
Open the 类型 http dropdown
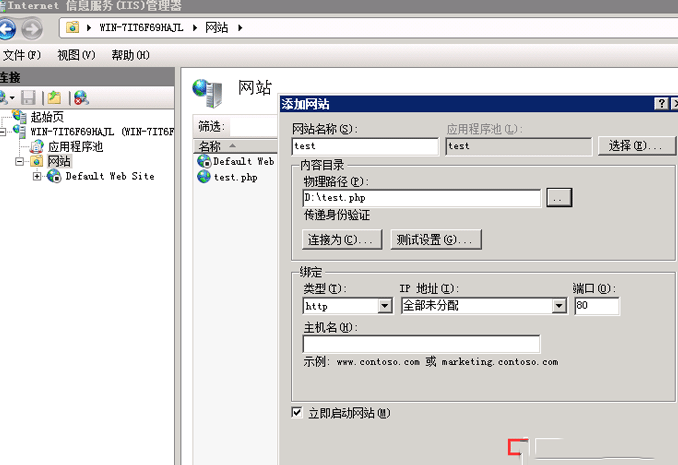pos(385,306)
